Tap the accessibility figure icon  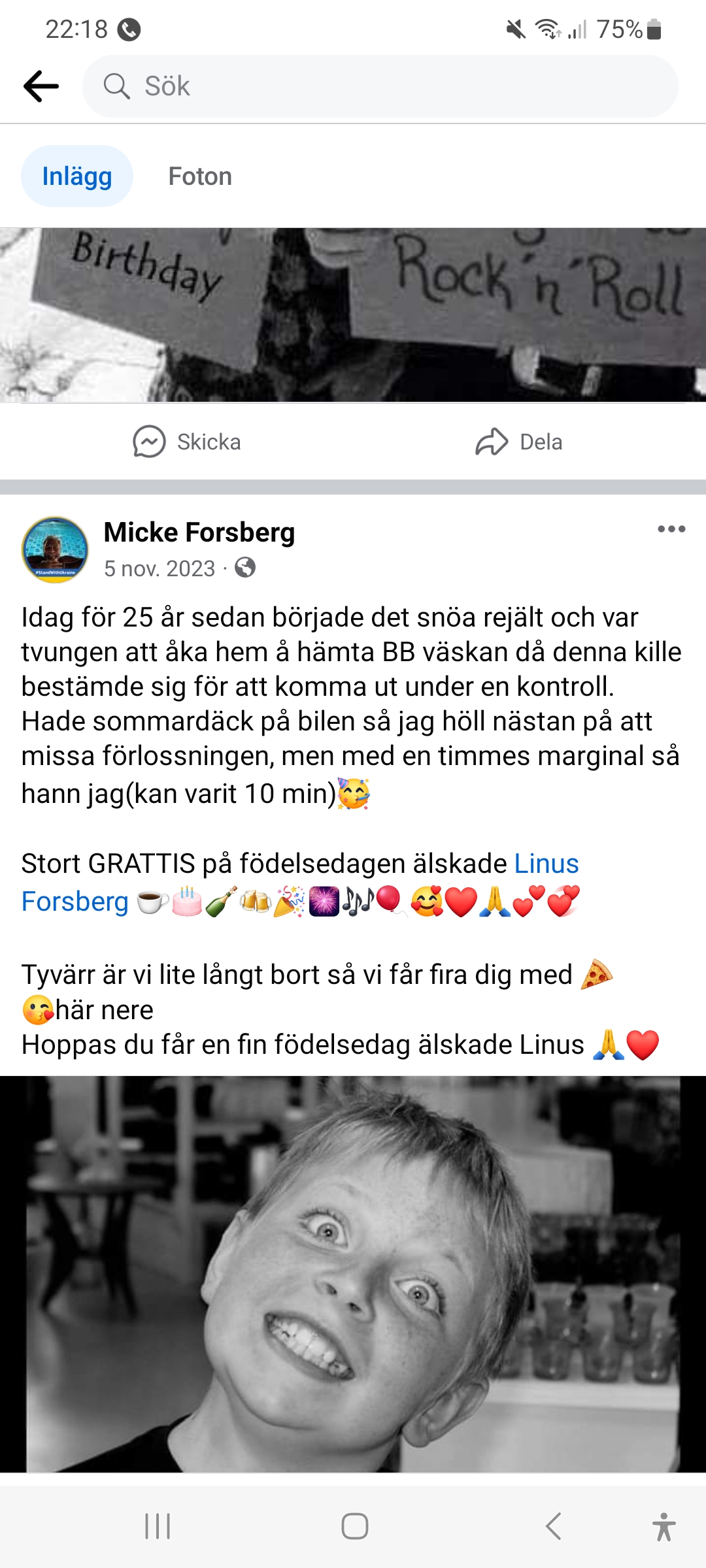click(664, 1526)
